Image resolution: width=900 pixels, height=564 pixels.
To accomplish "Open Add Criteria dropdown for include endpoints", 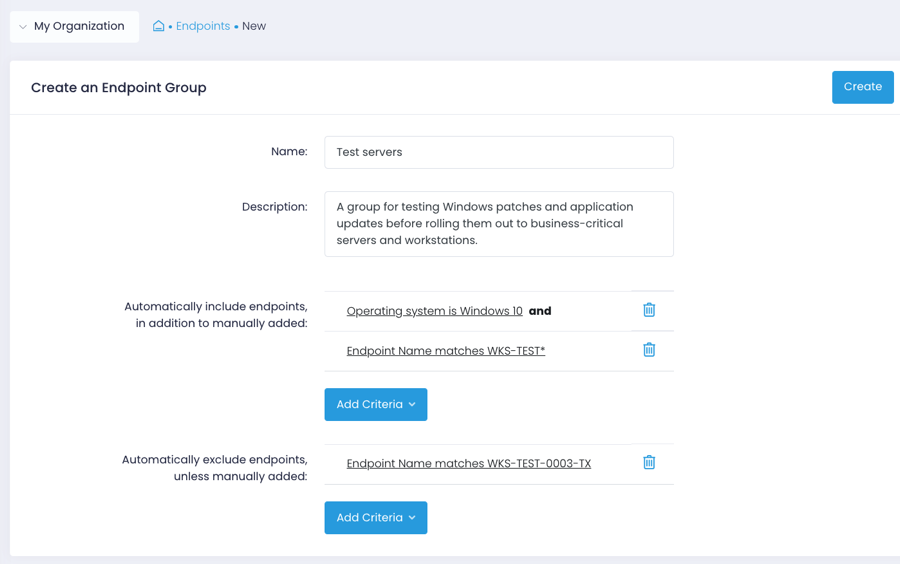I will pyautogui.click(x=375, y=404).
